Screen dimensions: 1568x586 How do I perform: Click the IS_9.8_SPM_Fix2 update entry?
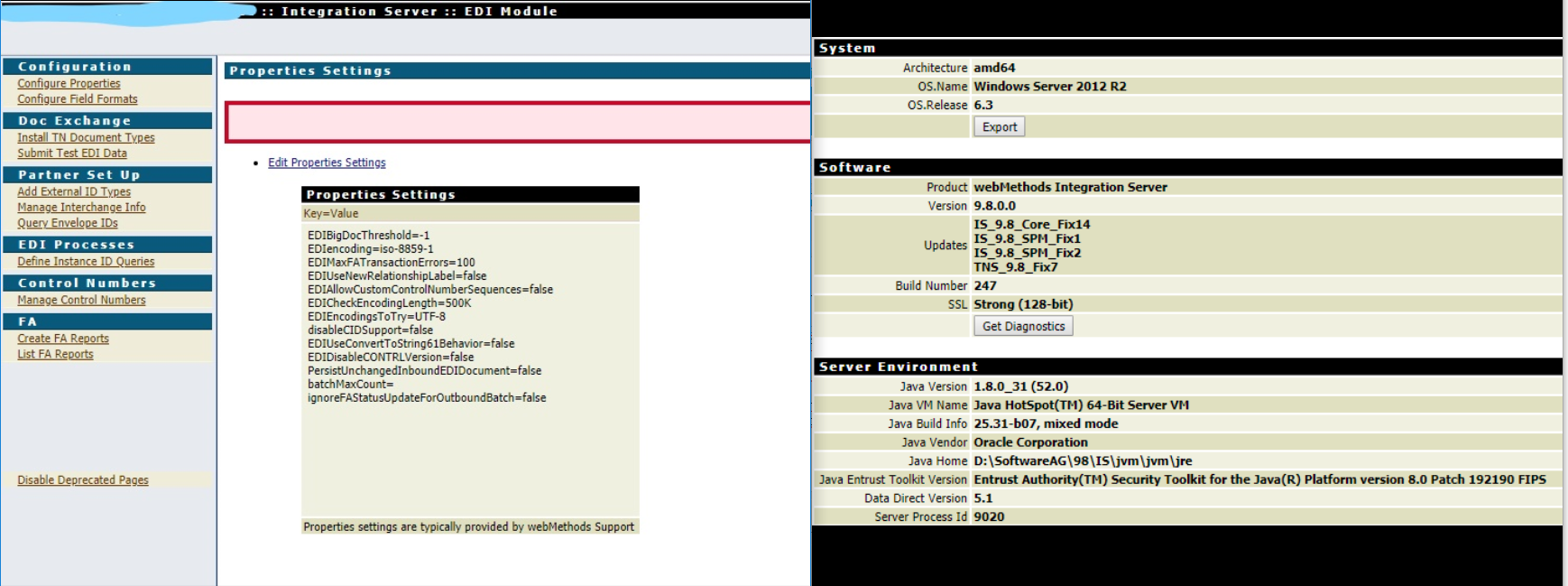coord(1027,253)
